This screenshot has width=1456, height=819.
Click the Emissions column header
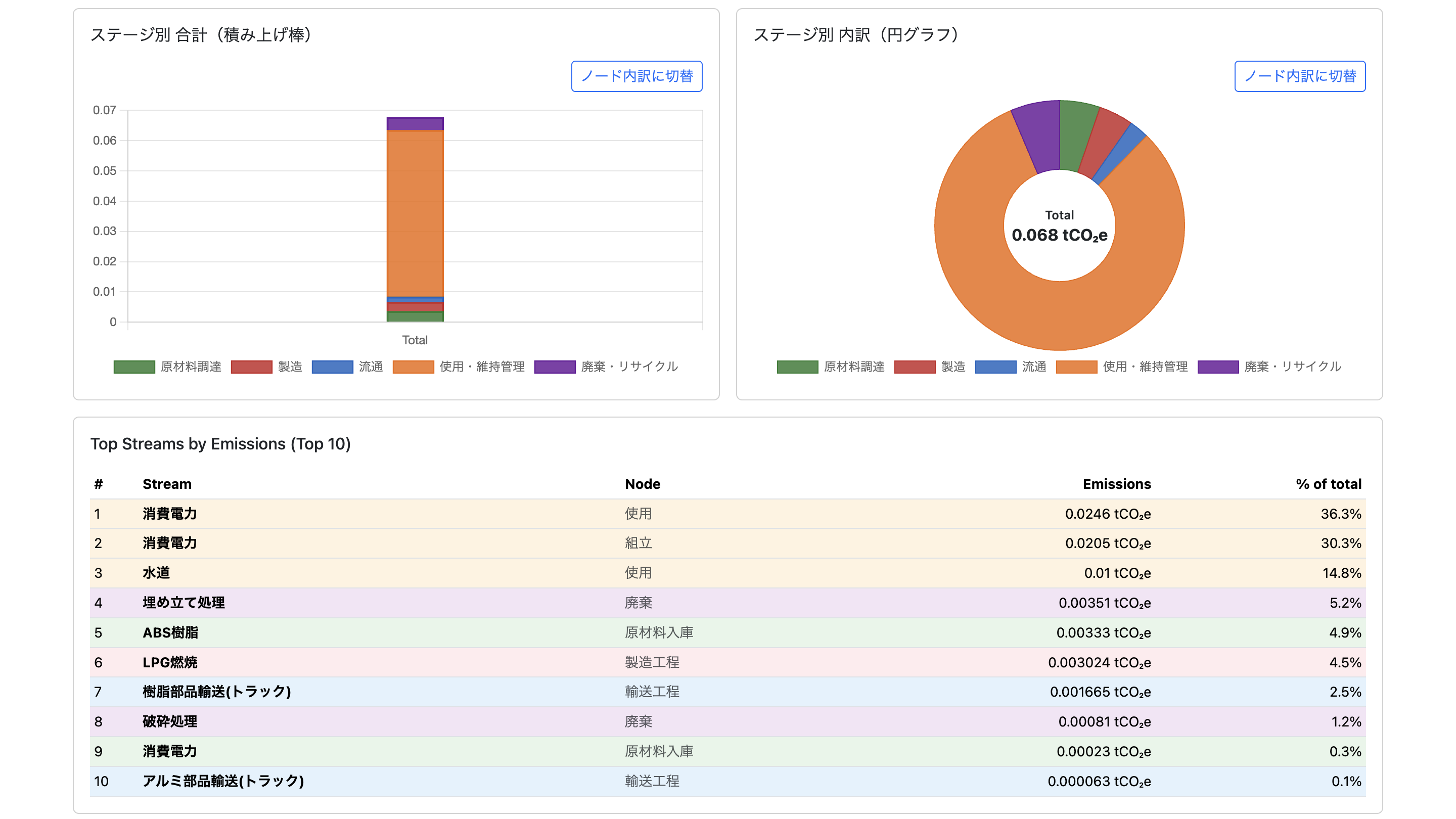(1116, 484)
